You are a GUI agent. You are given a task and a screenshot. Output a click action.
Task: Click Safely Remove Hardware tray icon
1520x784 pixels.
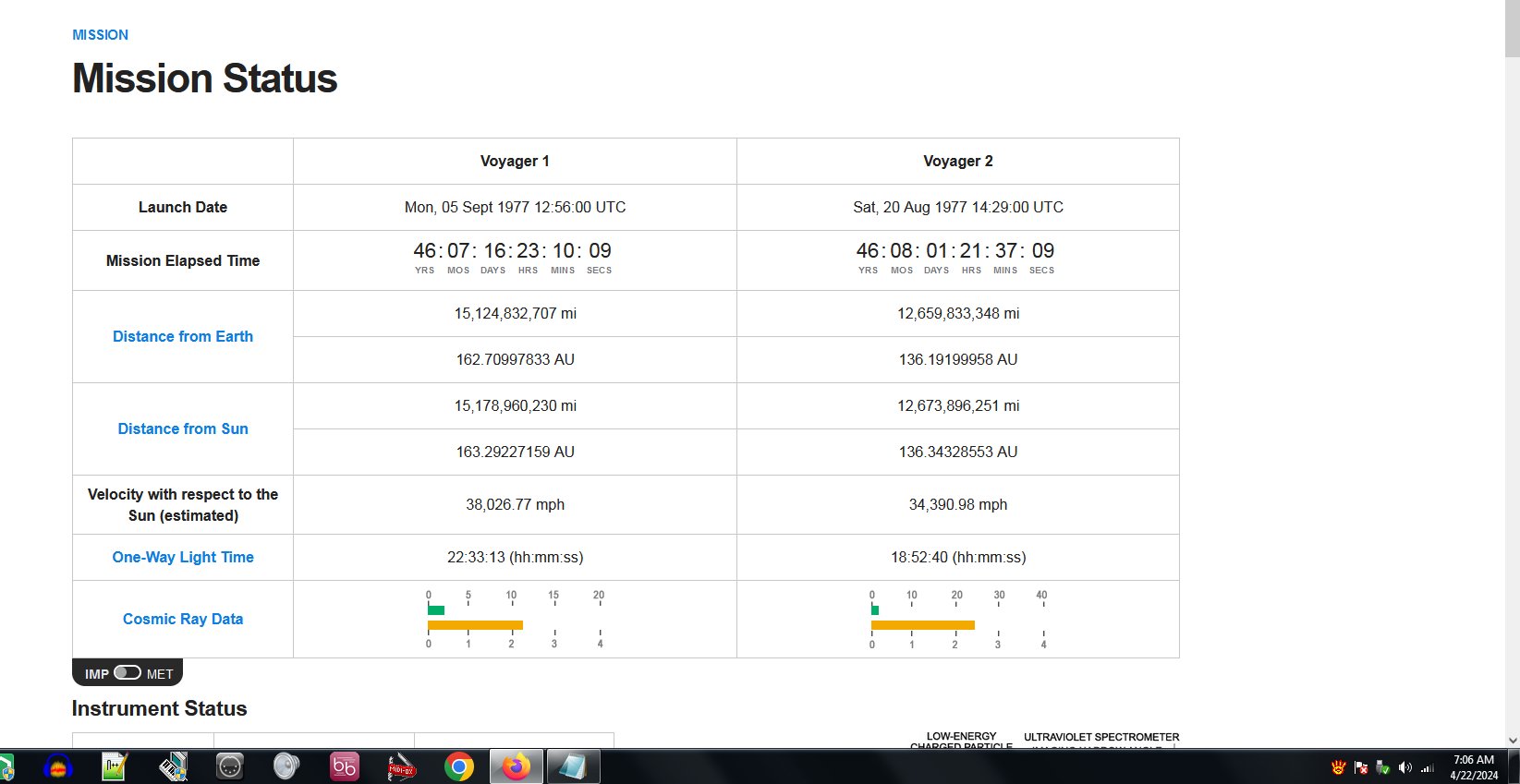point(1383,767)
